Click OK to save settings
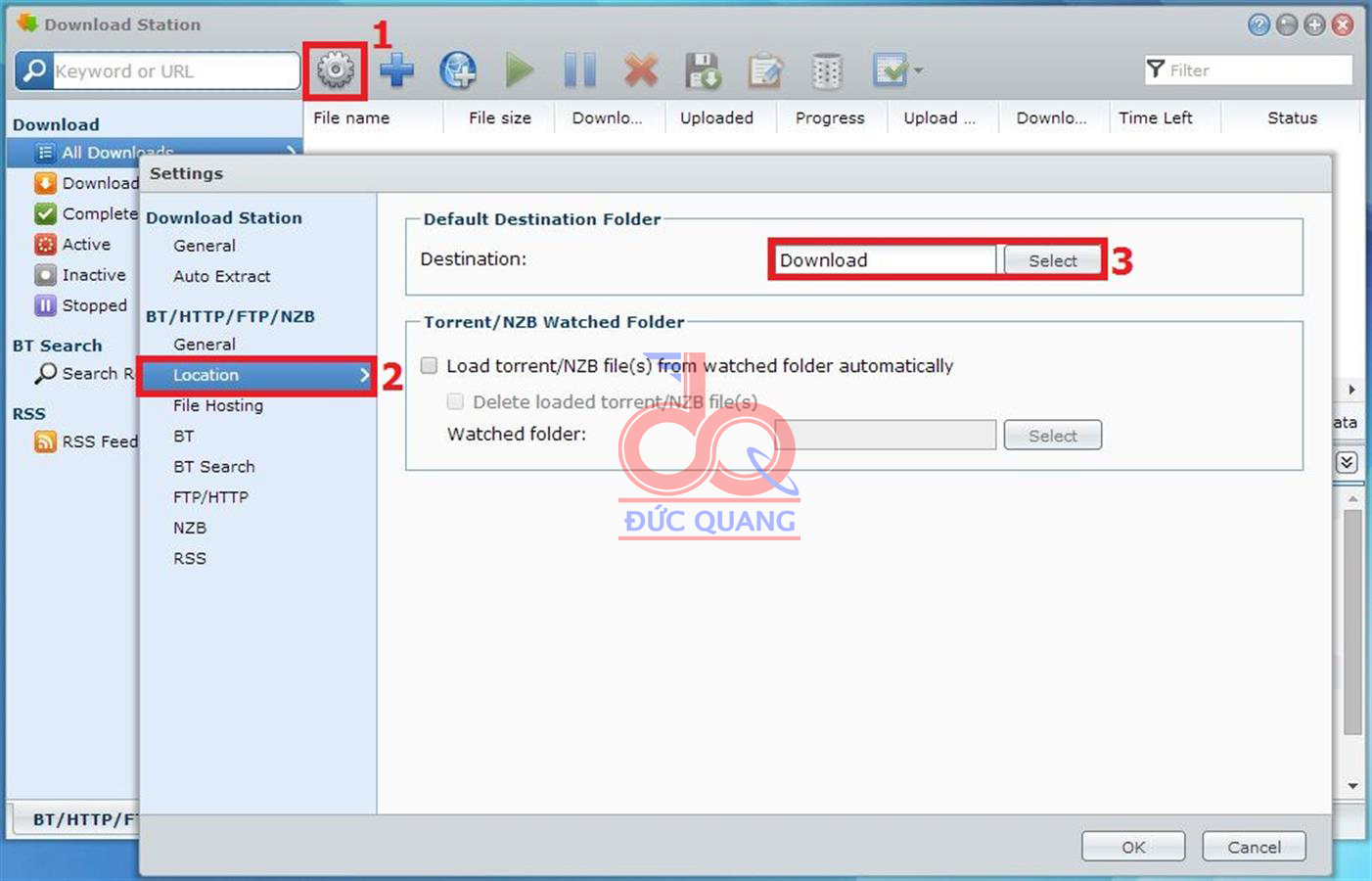Screen dimensions: 1372x881 click(1133, 847)
